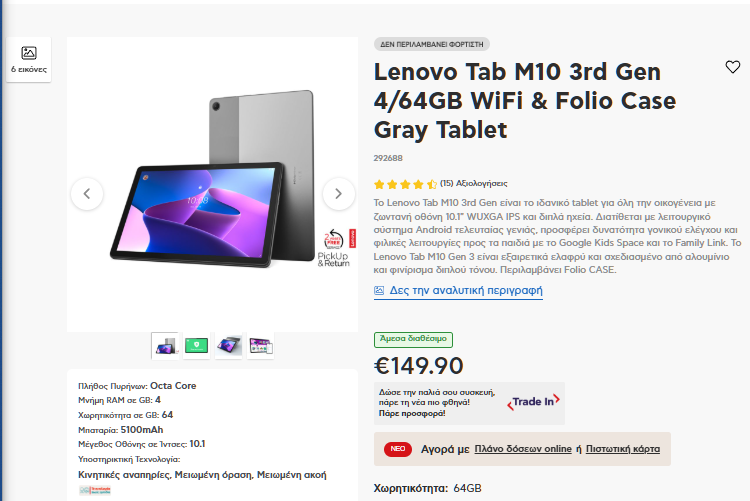This screenshot has width=750, height=501.
Task: Select third thumbnail of angled tablet
Action: (229, 345)
